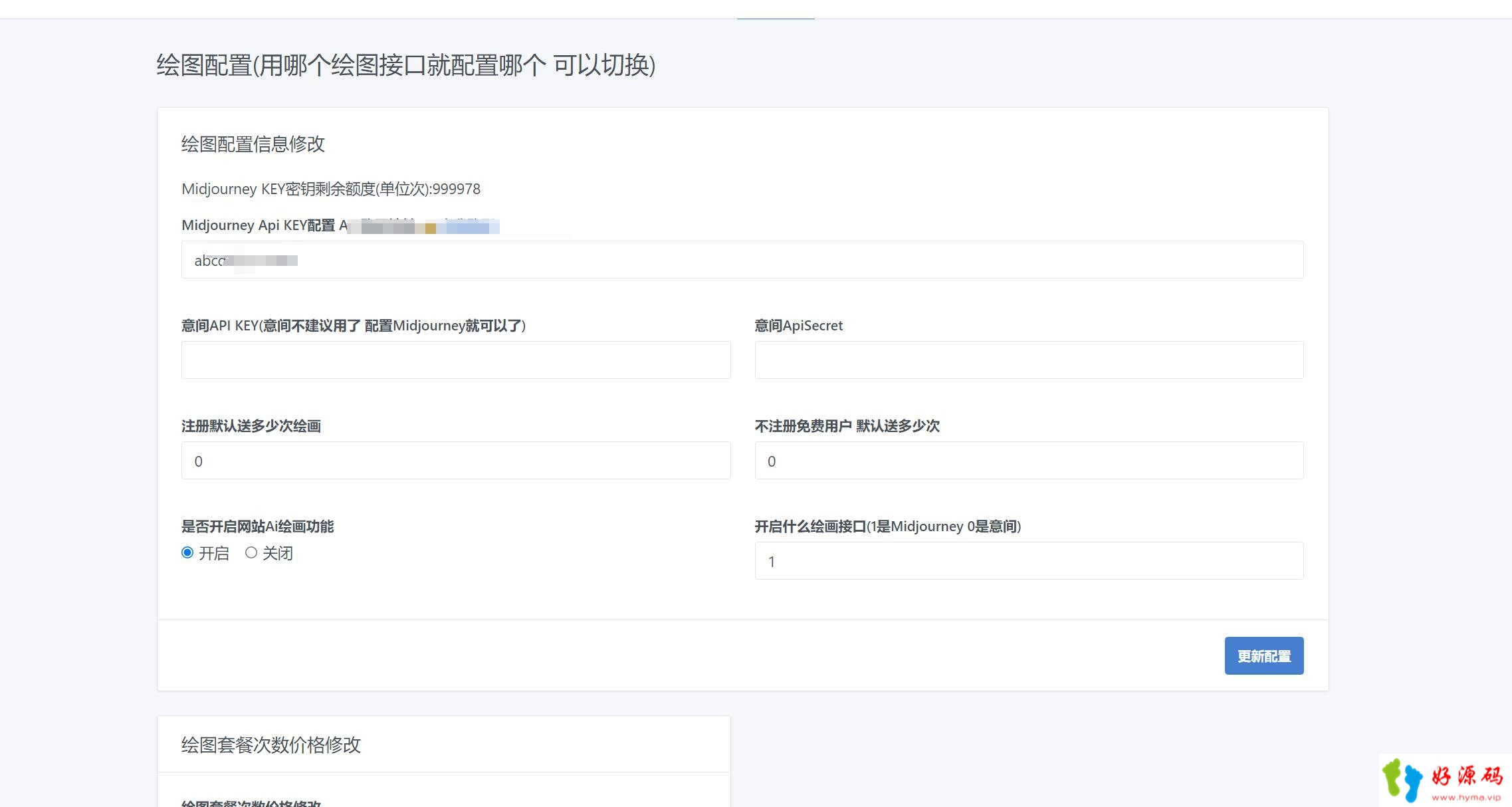Click the Midjourney Api KEY配置 label
The width and height of the screenshot is (1512, 807).
(x=259, y=225)
